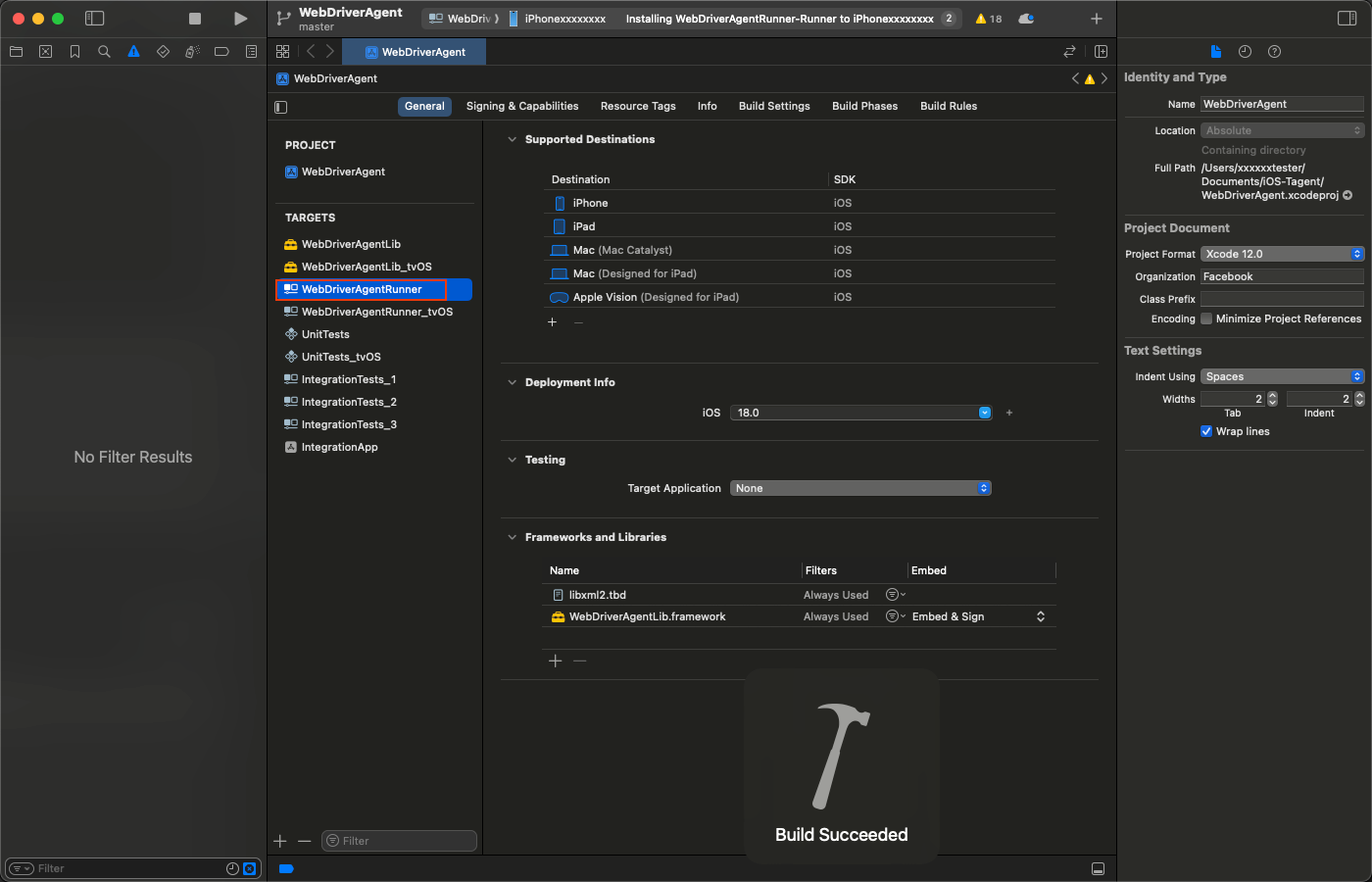Choose the iPhonexxxxxxxx run destination
The height and width of the screenshot is (882, 1372).
click(558, 19)
